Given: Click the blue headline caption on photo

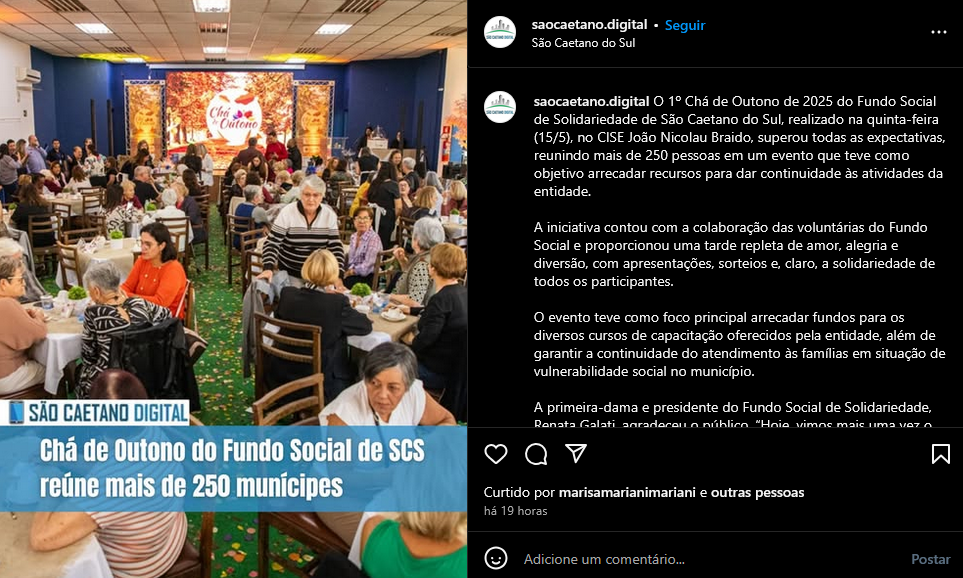Looking at the screenshot, I should [x=233, y=469].
